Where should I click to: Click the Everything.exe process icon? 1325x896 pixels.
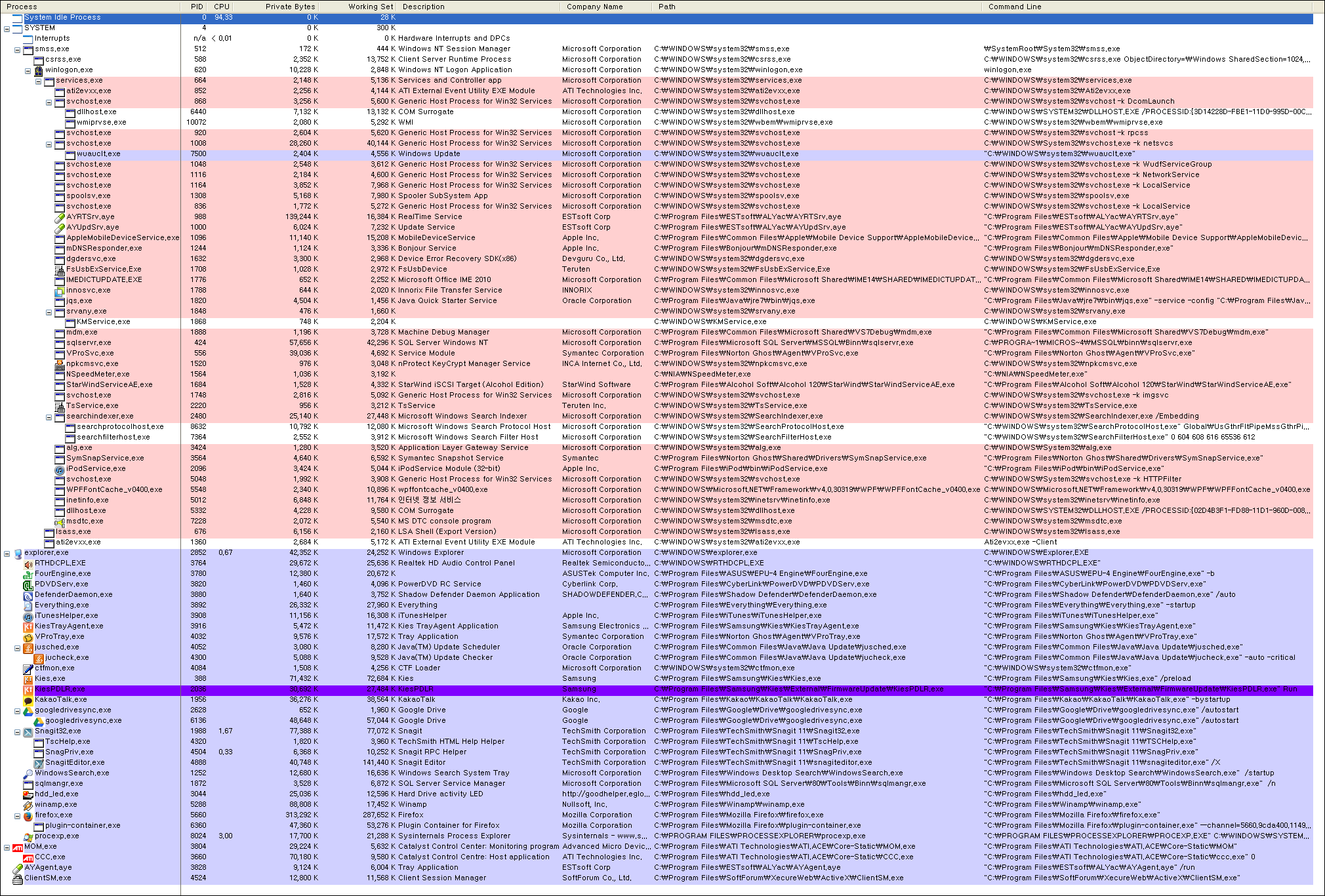pyautogui.click(x=28, y=605)
